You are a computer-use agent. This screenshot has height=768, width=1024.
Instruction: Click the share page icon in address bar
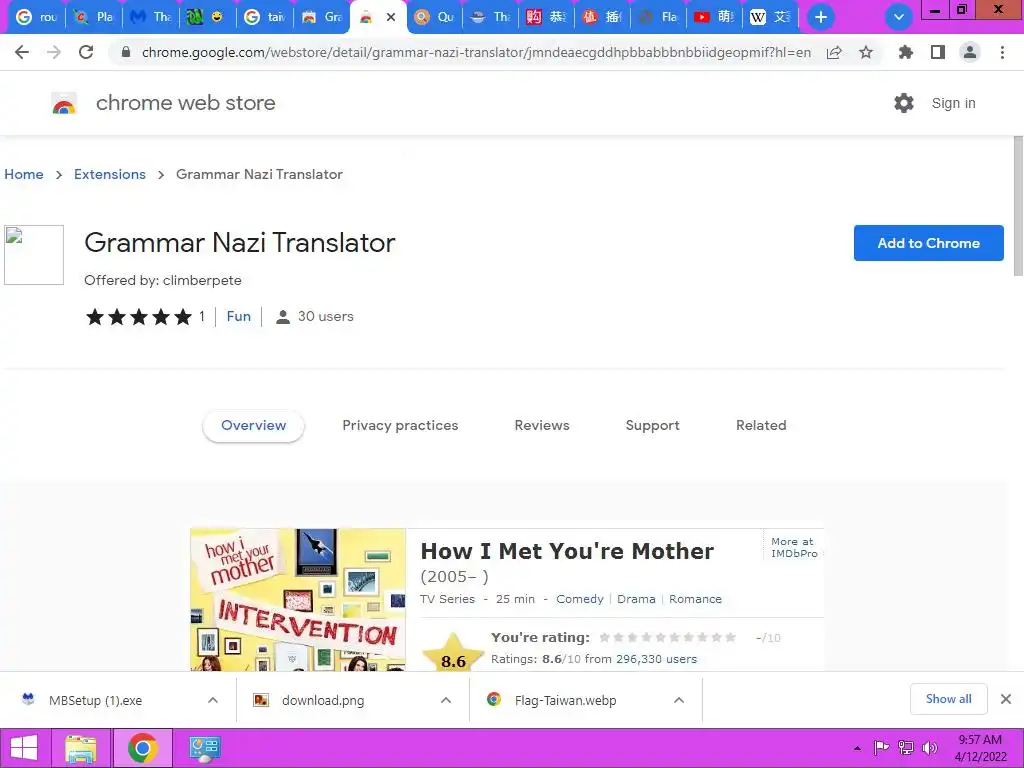coord(834,52)
